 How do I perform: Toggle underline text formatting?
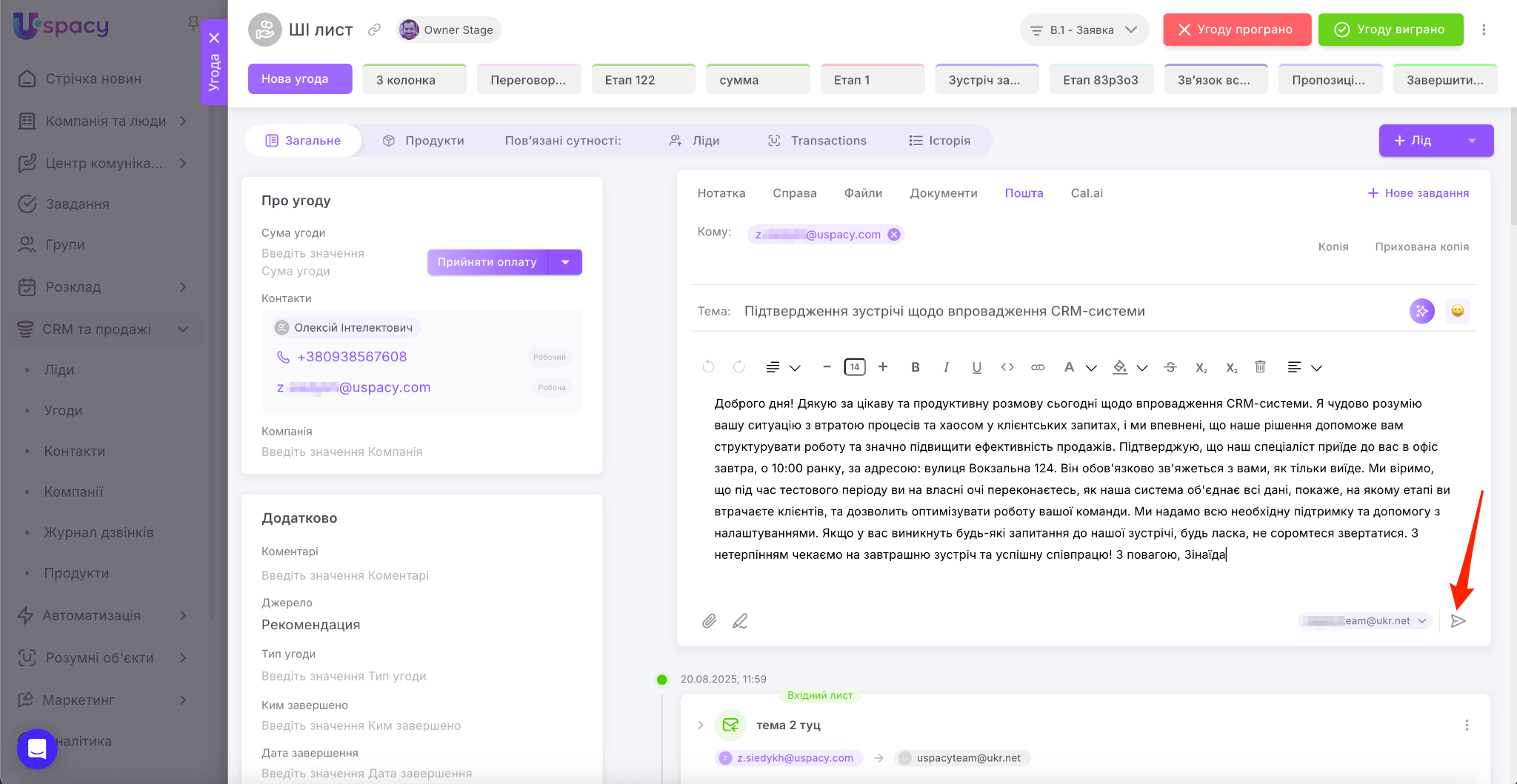(976, 367)
